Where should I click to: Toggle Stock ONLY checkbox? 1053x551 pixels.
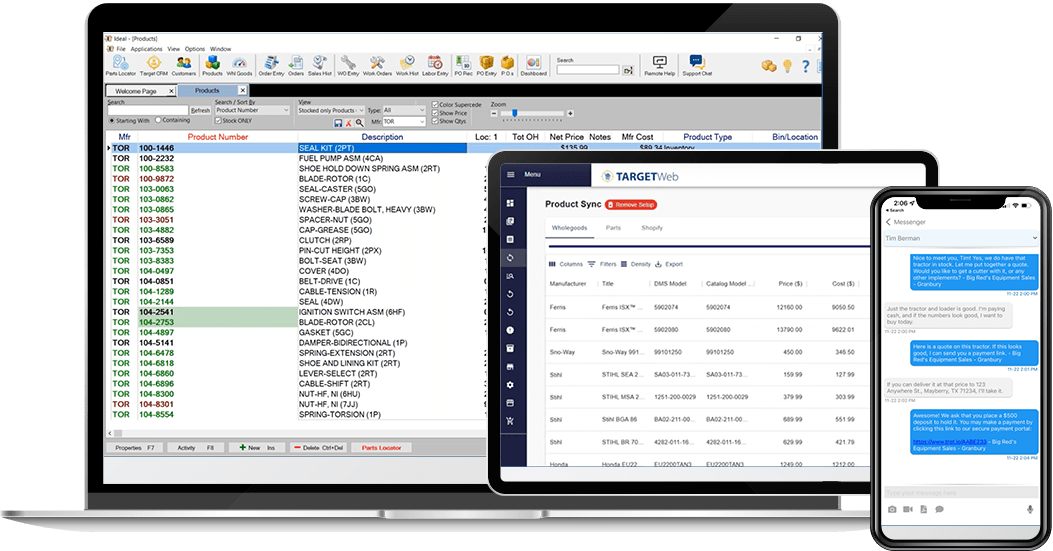coord(218,121)
